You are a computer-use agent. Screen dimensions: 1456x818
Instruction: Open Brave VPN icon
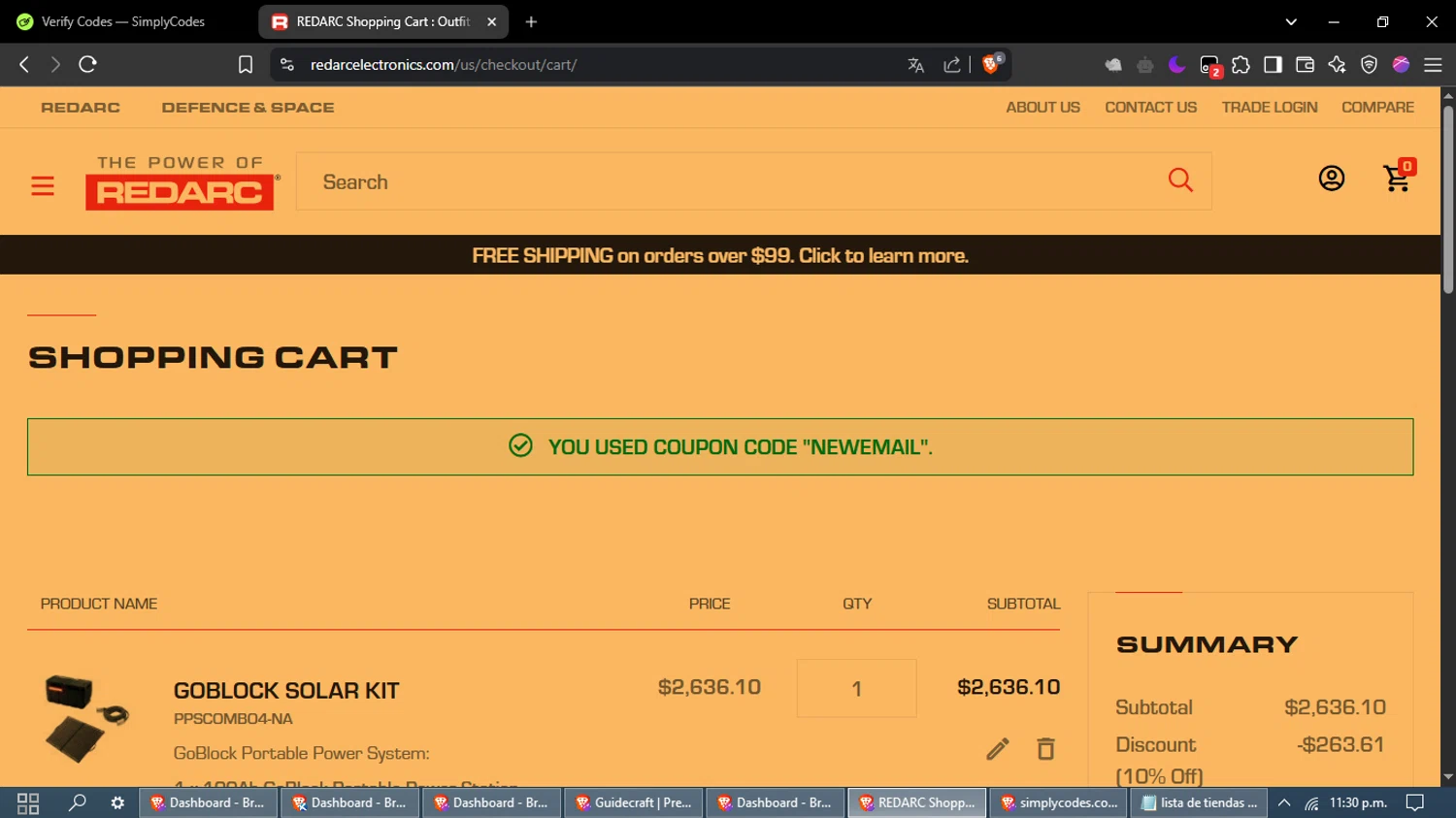tap(1369, 64)
